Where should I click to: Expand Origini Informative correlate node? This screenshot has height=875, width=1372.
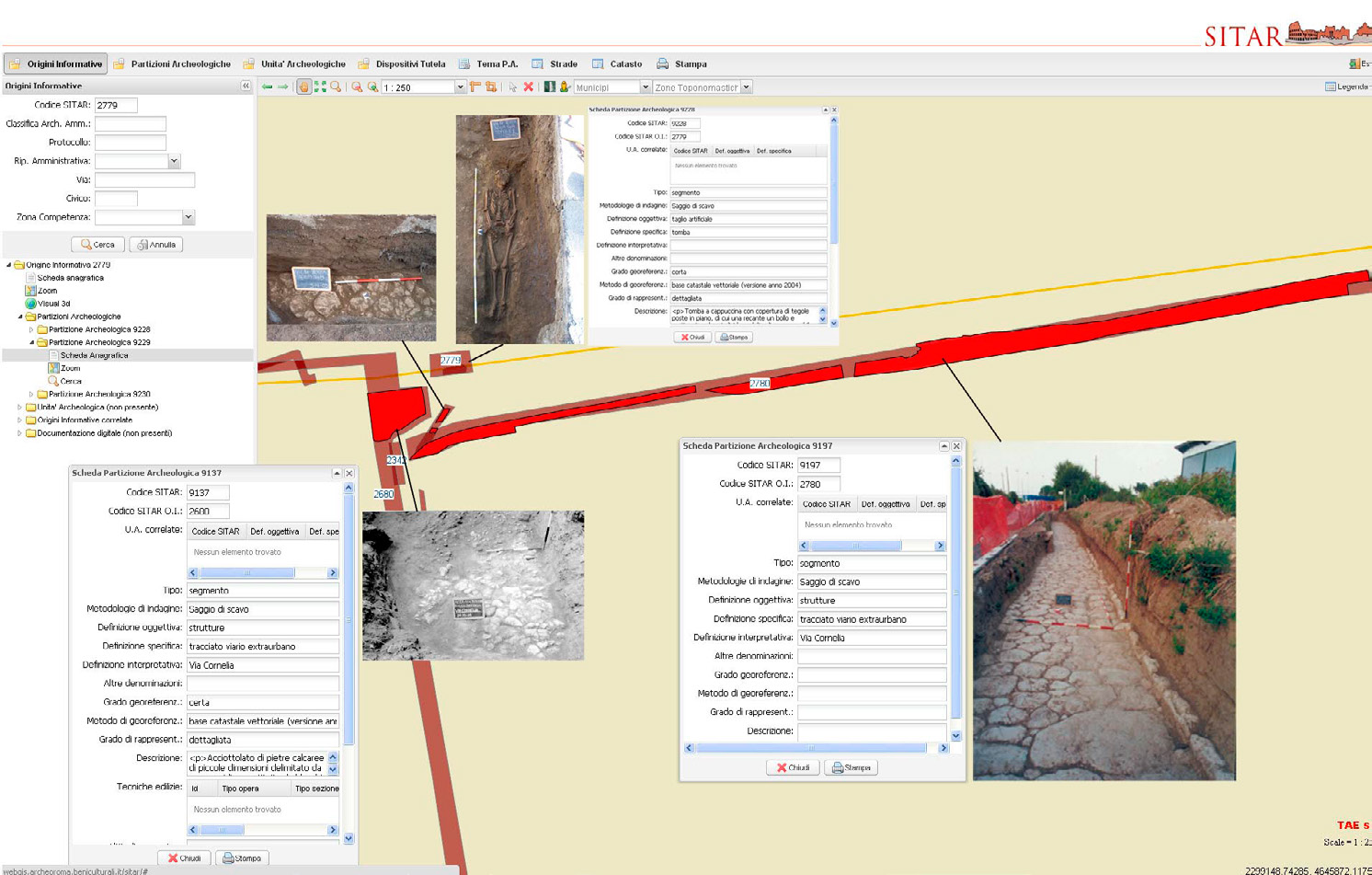tap(20, 420)
